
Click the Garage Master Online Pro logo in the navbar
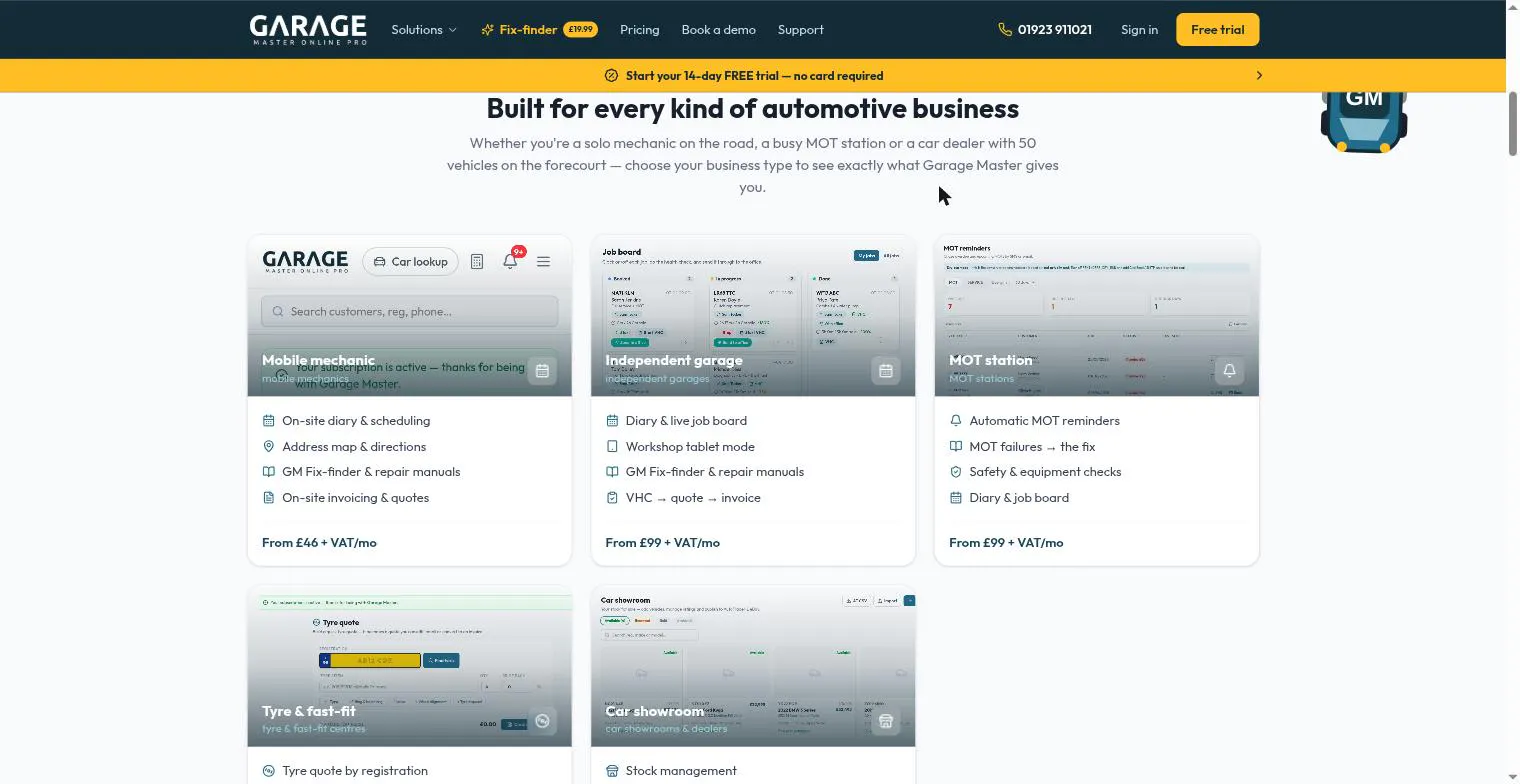tap(308, 30)
